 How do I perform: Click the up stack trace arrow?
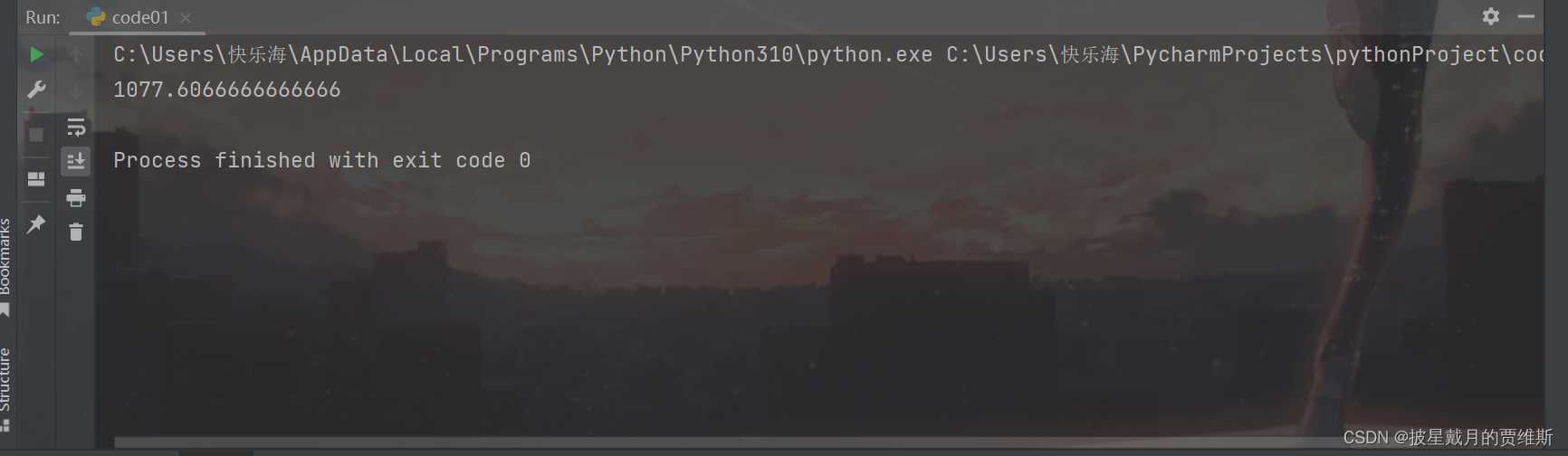[x=76, y=56]
